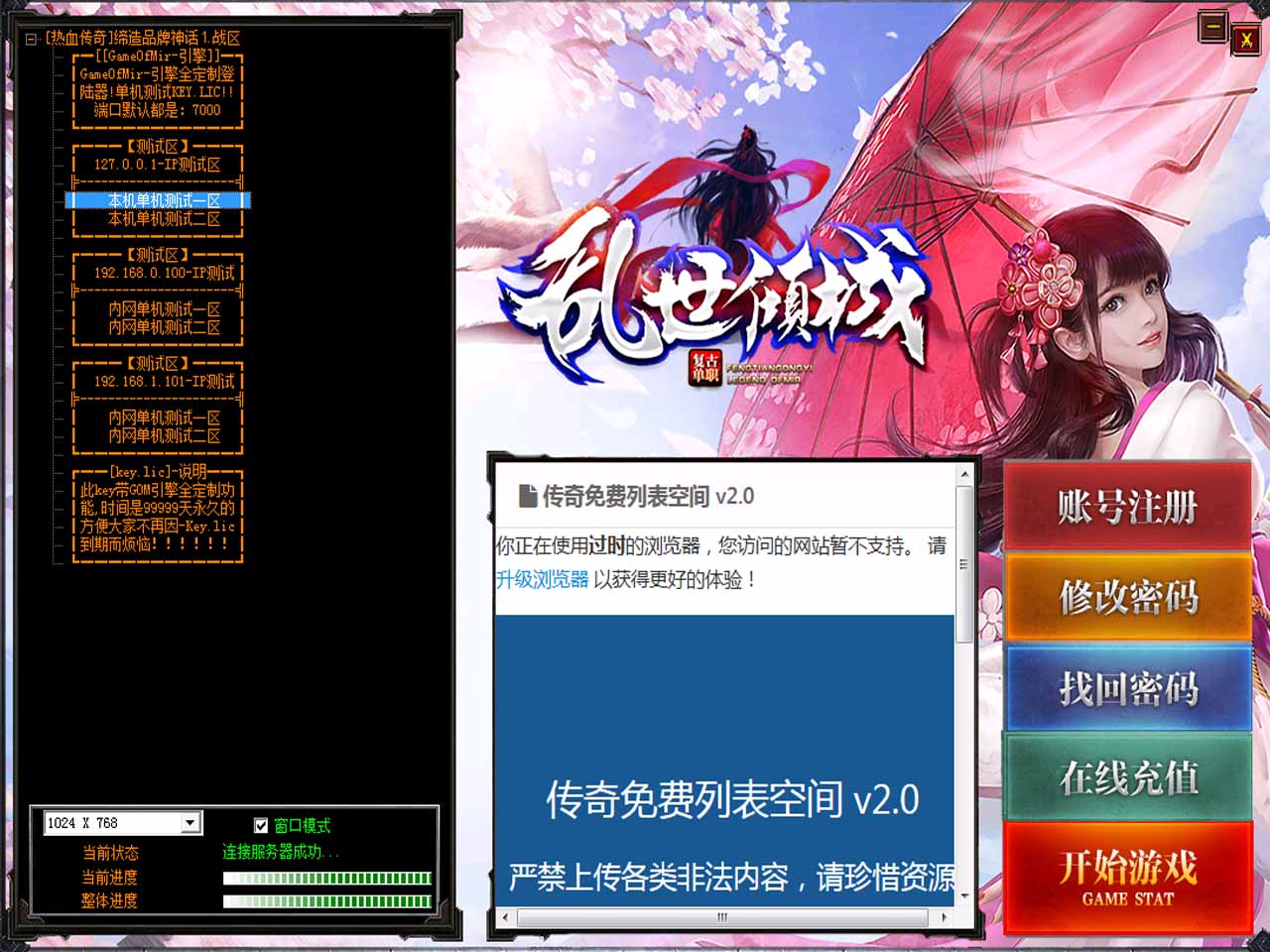
Task: Click the blue 传奇免费列表空间 v2.0 banner title
Action: coord(732,799)
